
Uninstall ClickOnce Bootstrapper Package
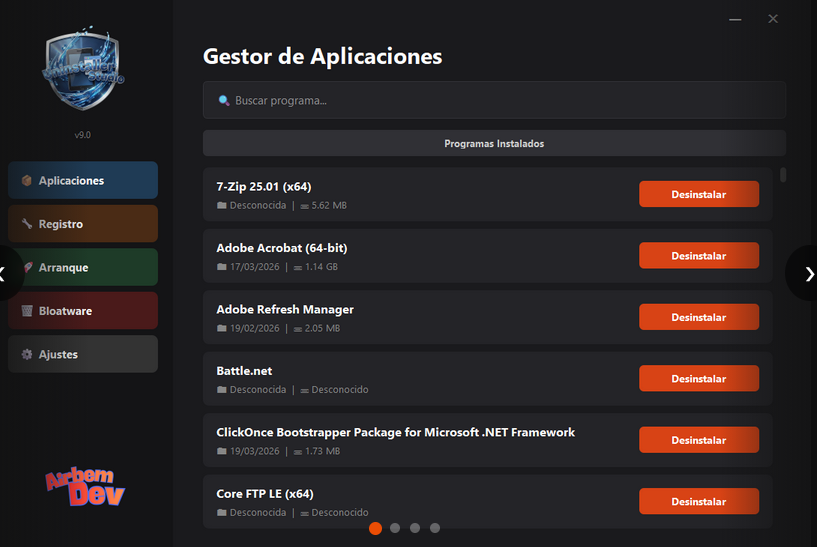(699, 440)
